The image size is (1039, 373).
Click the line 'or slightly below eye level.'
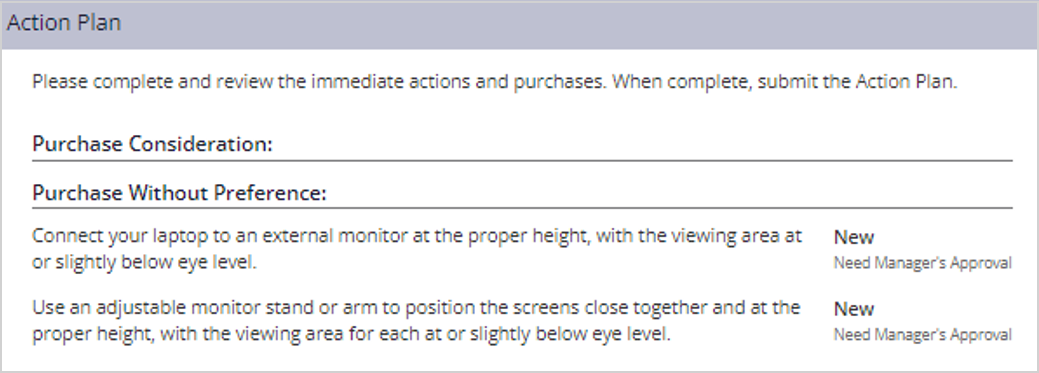coord(144,262)
